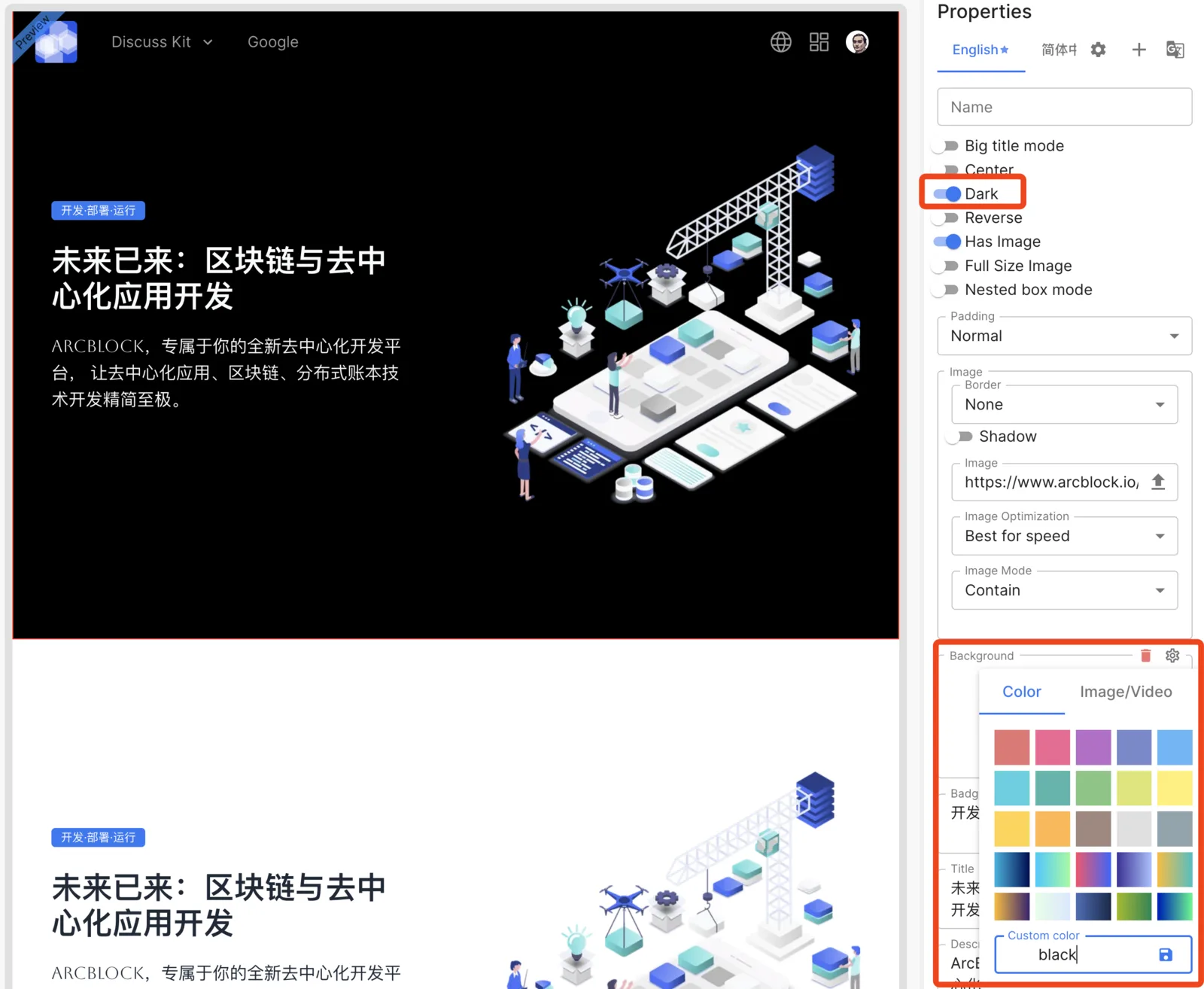This screenshot has width=1204, height=989.
Task: Open the image Border dropdown
Action: (1064, 404)
